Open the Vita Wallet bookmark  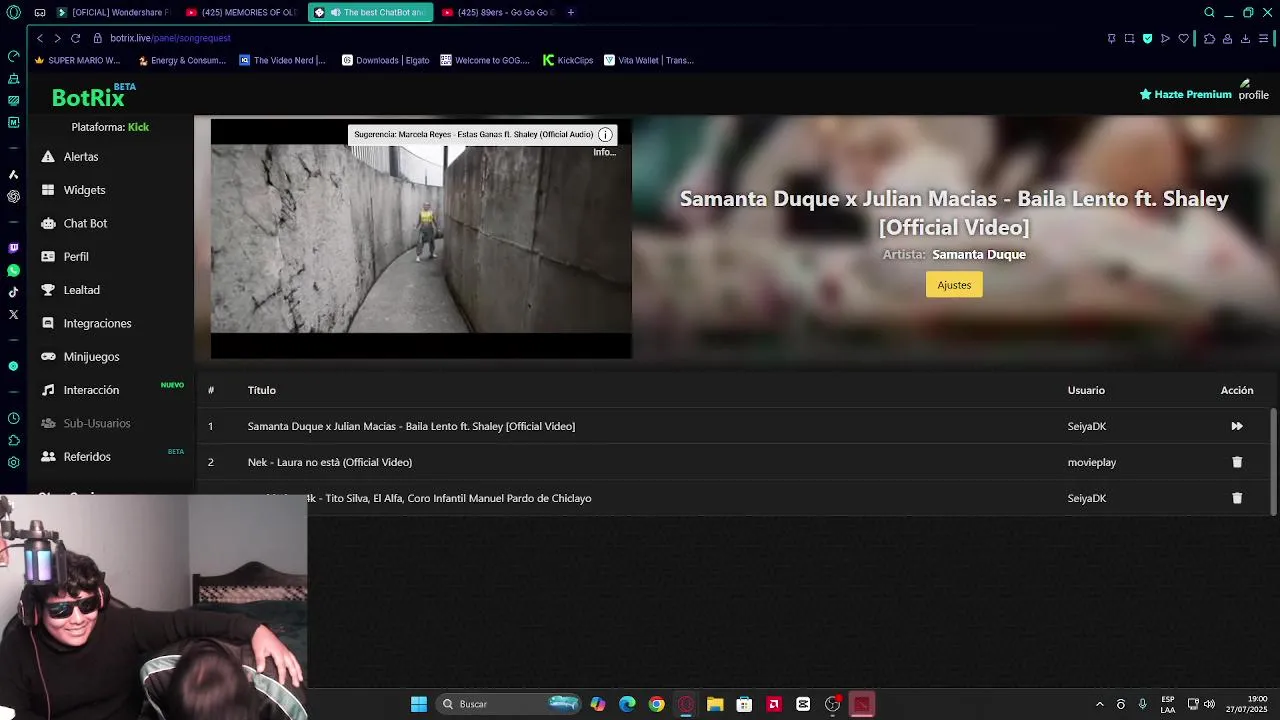[x=649, y=60]
